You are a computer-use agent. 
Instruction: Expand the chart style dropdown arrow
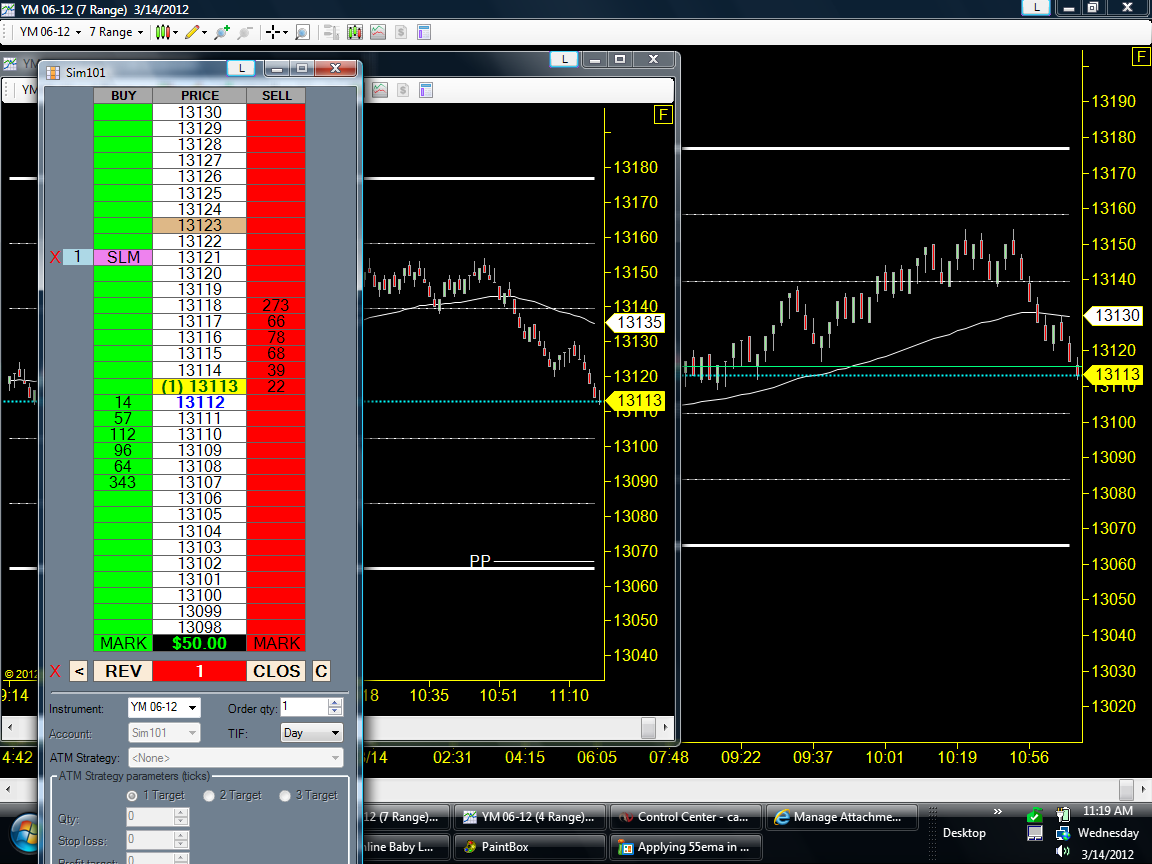(x=176, y=32)
